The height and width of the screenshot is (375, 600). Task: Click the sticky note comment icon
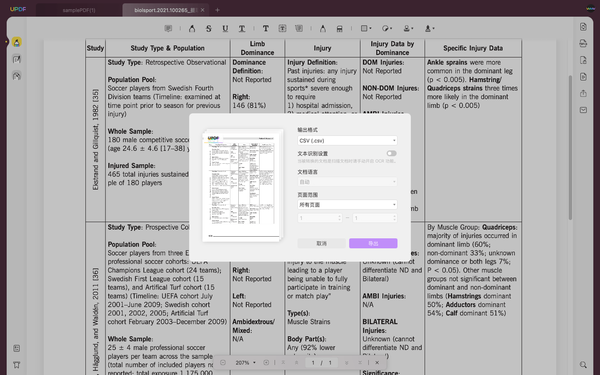click(x=168, y=28)
